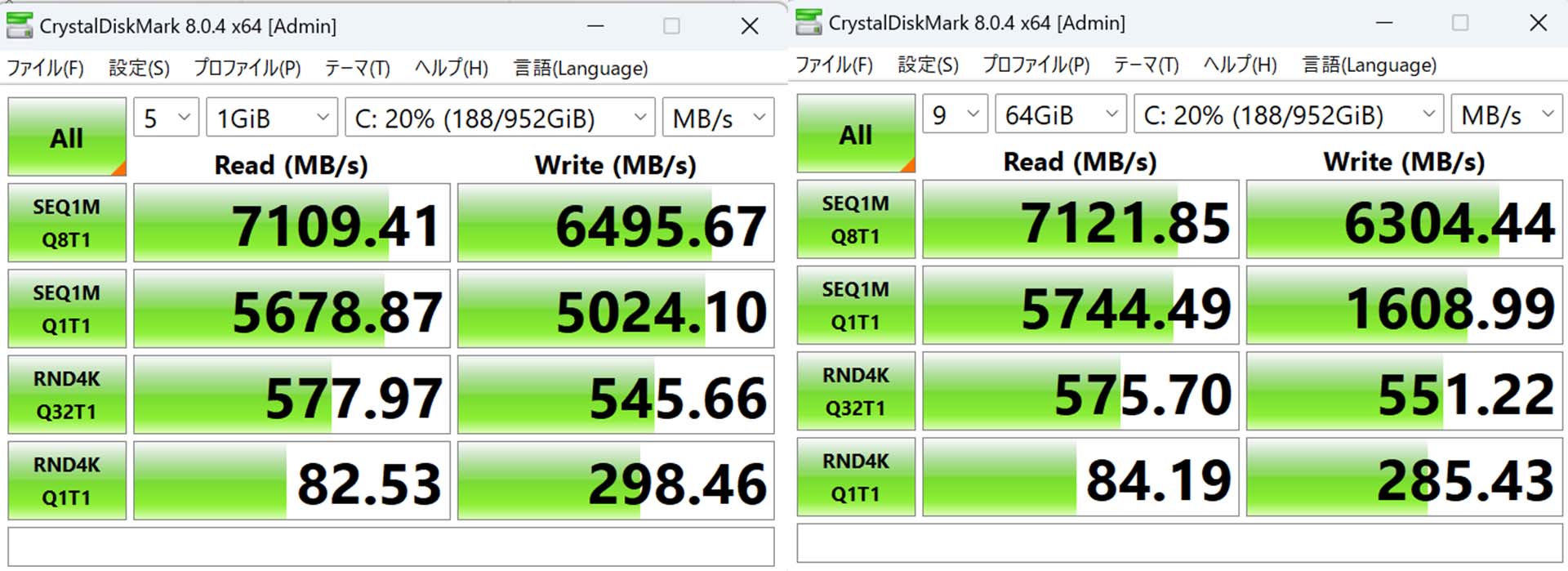Viewport: 1568px width, 571px height.
Task: Select read result 7121.85 in right window
Action: [x=1080, y=220]
